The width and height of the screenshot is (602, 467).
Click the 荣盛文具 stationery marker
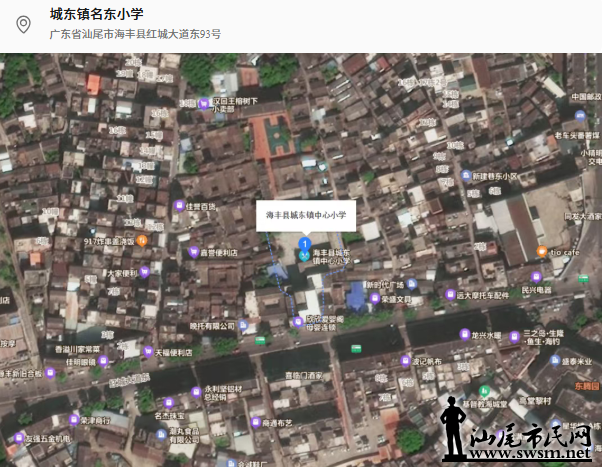374,298
